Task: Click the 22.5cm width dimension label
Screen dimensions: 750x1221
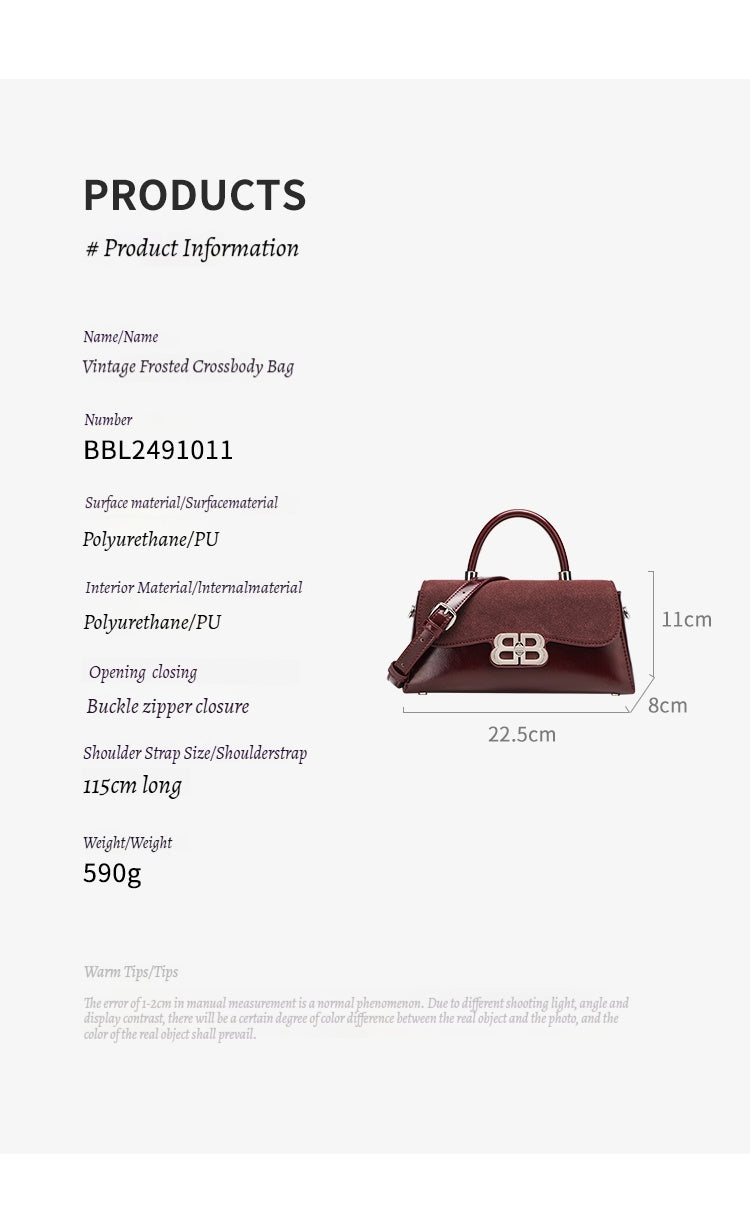Action: pyautogui.click(x=522, y=734)
